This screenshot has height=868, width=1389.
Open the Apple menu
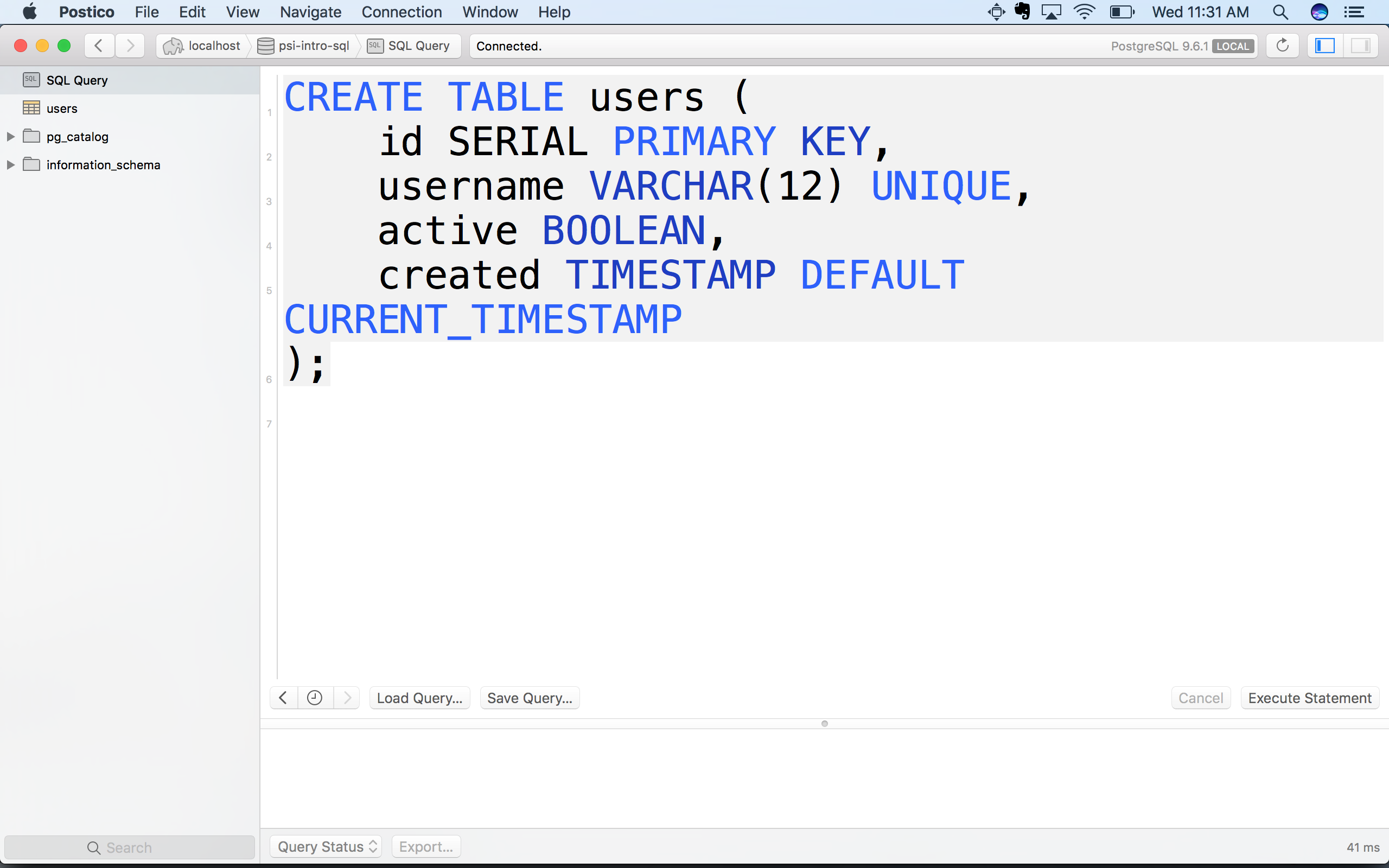click(29, 12)
